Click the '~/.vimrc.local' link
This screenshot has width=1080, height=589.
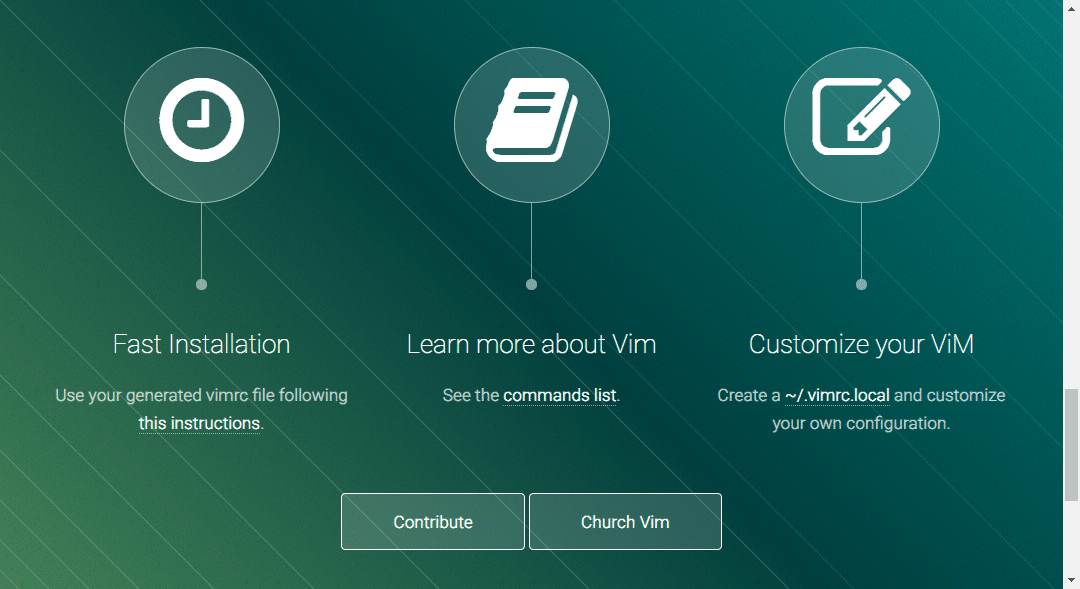coord(837,396)
